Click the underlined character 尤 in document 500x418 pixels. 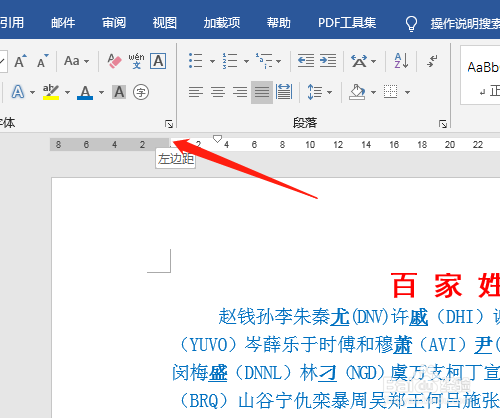click(340, 317)
